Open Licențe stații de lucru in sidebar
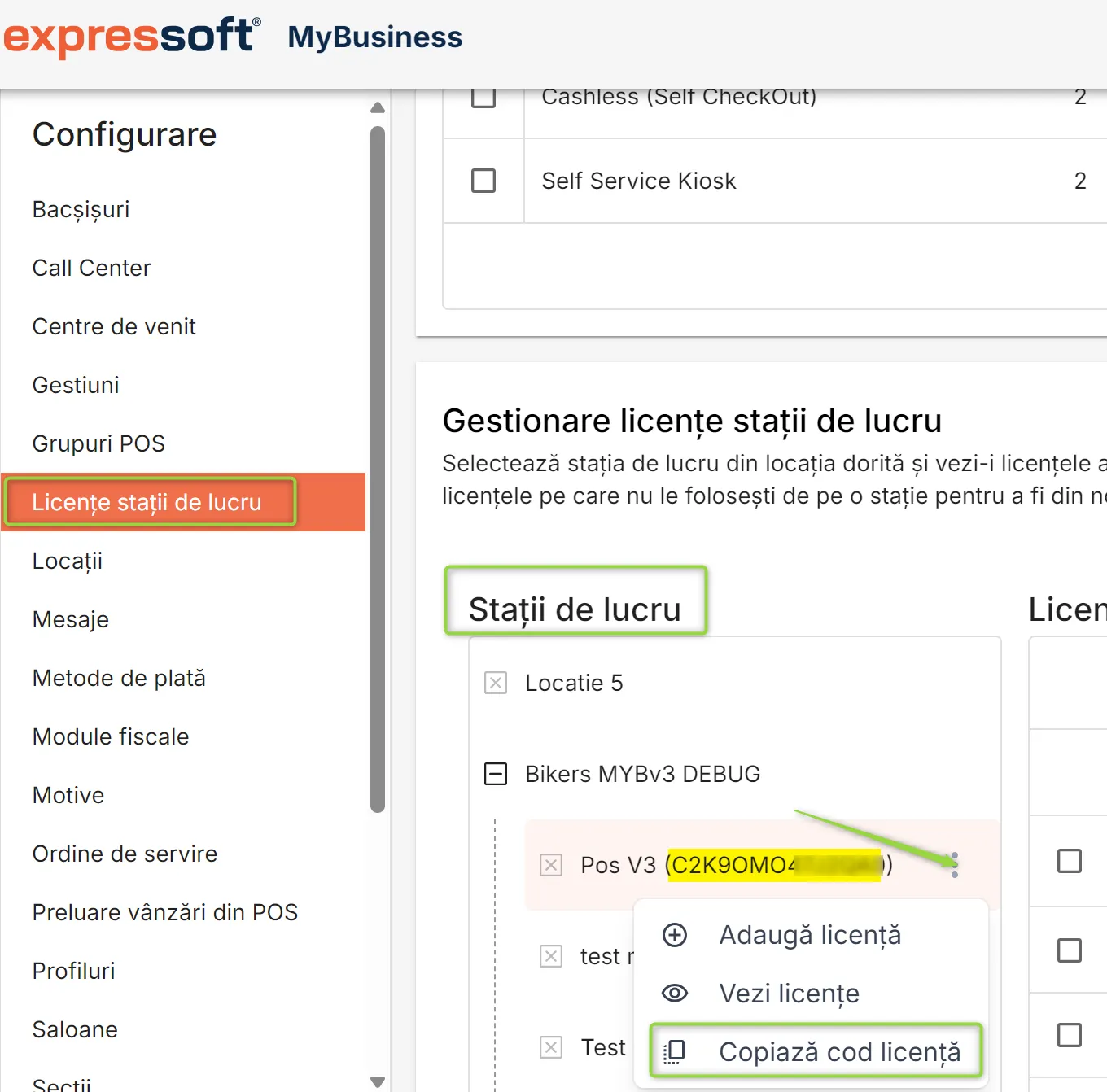The width and height of the screenshot is (1107, 1092). tap(183, 502)
